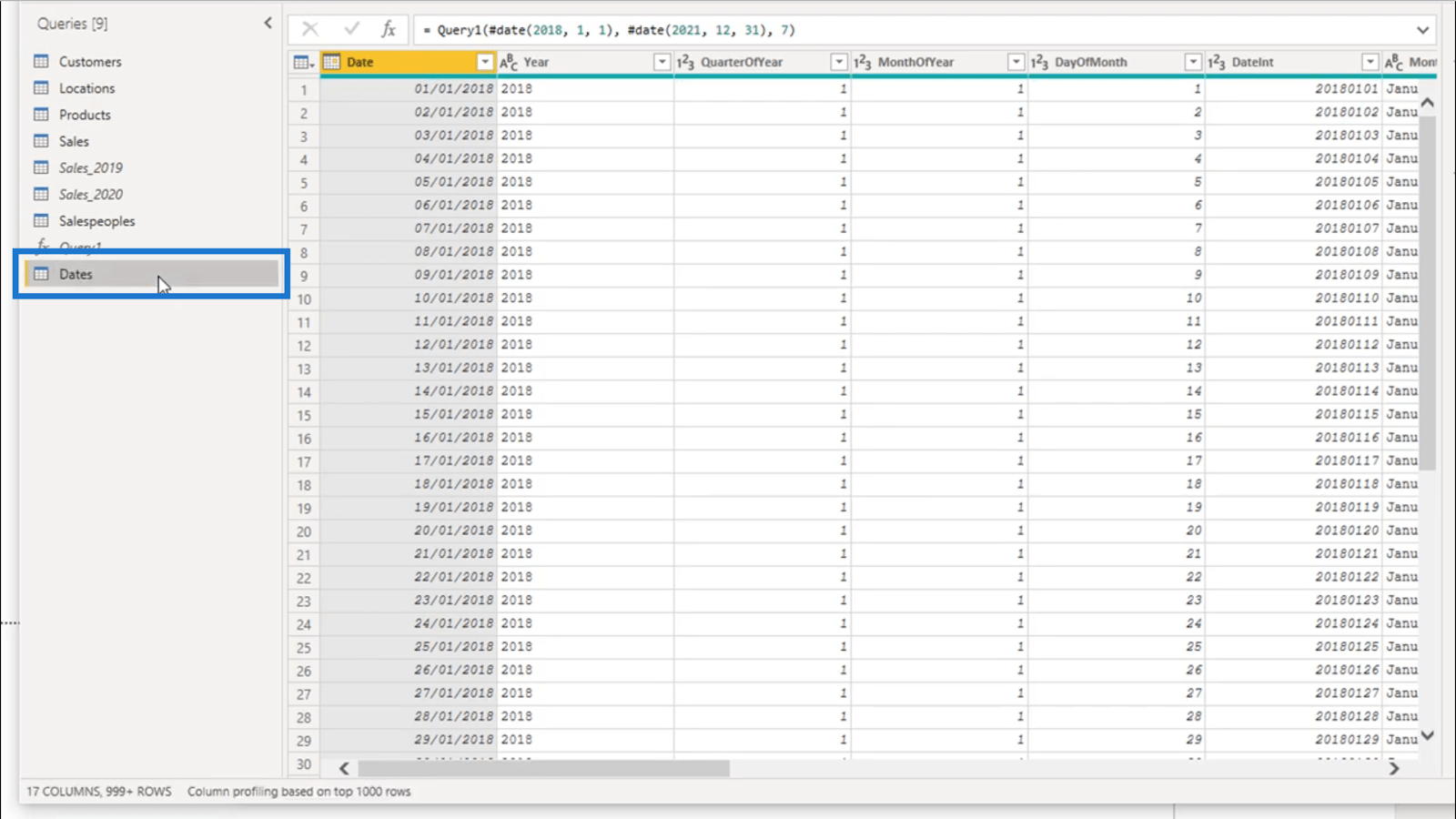1456x819 pixels.
Task: Click the horizontal scroll left arrow
Action: pos(344,768)
